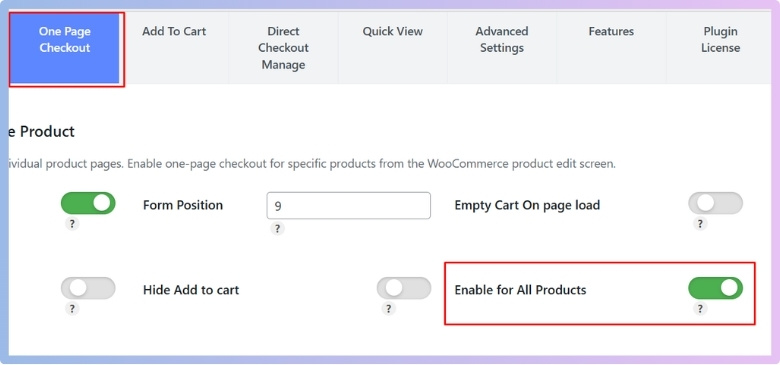
Task: Open help icon under Enable for All Products switch
Action: point(700,309)
